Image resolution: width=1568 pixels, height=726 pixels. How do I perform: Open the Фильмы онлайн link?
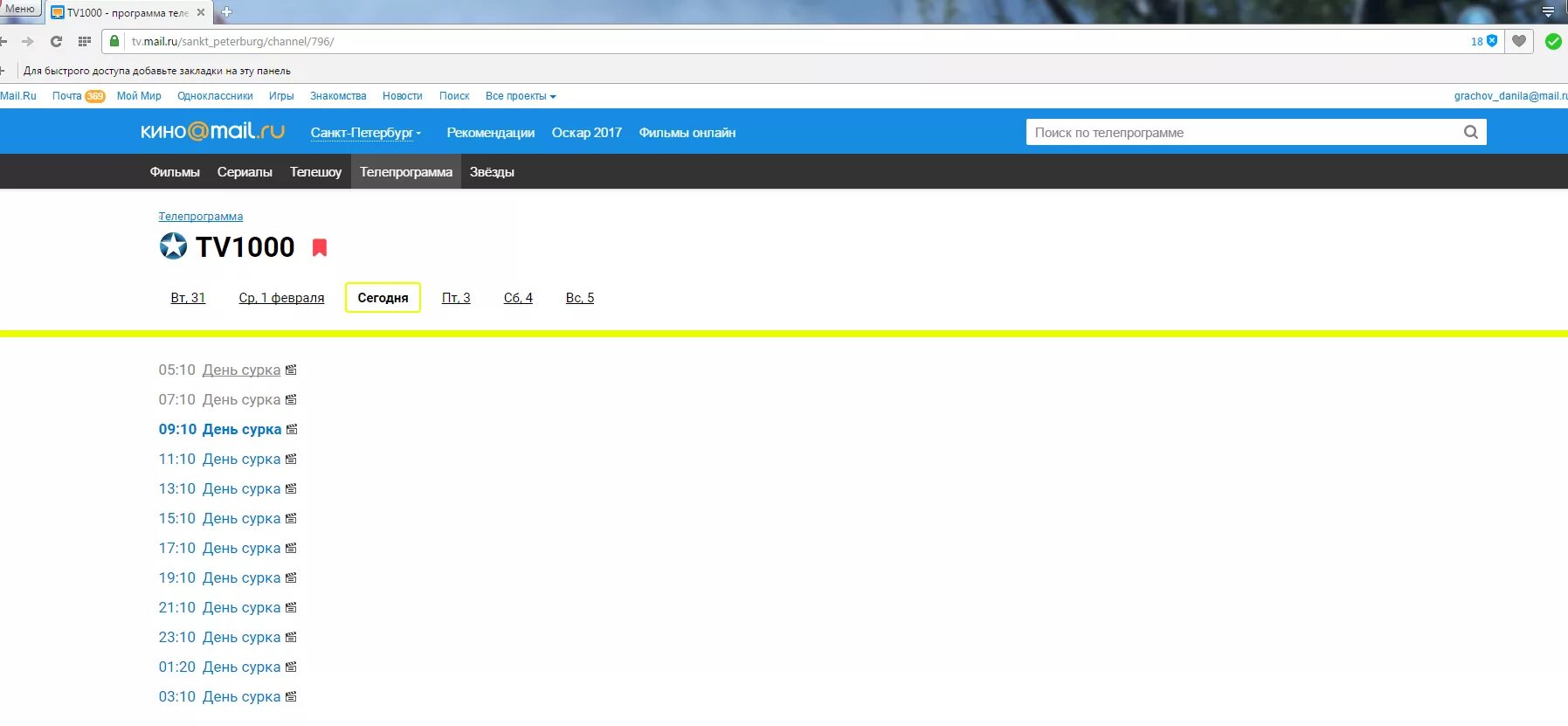(687, 133)
